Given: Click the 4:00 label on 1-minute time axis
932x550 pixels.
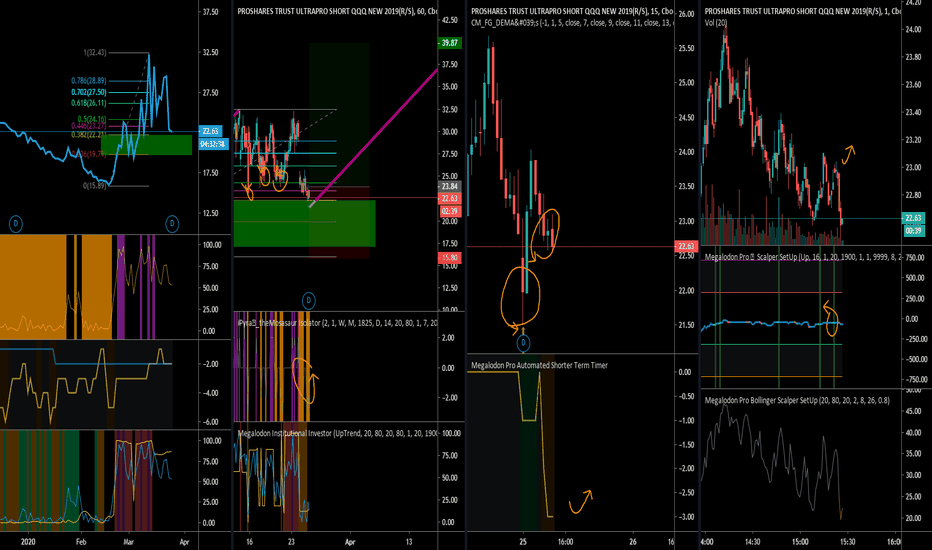Looking at the screenshot, I should tap(707, 542).
